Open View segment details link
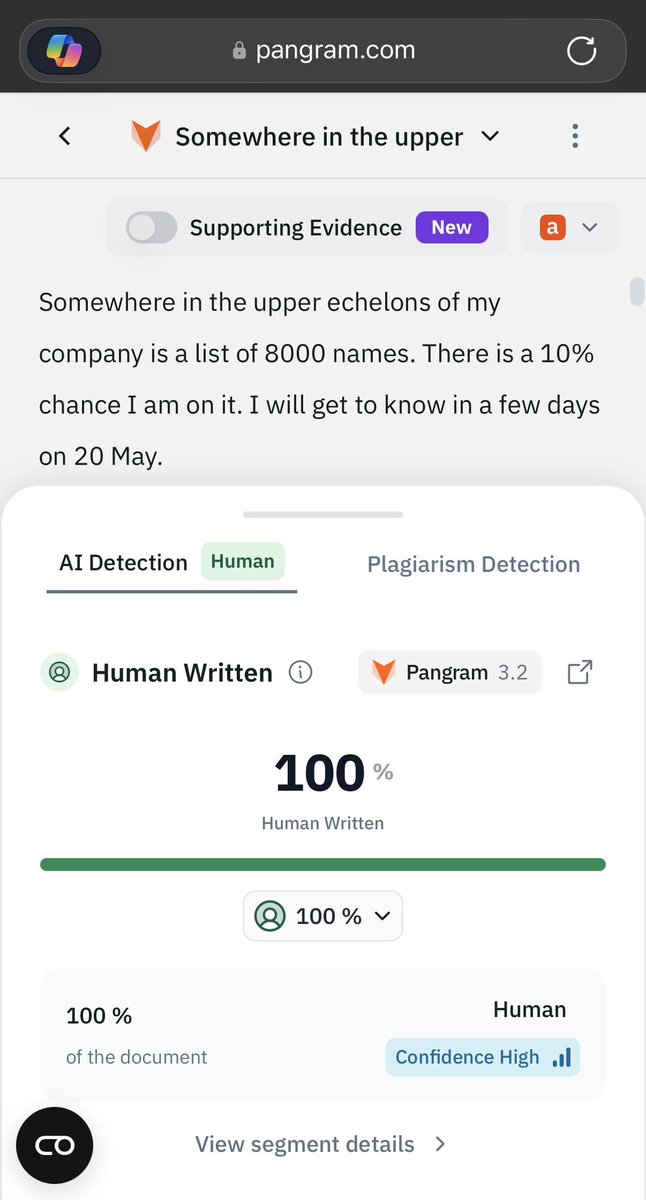The image size is (646, 1200). pos(321,1144)
